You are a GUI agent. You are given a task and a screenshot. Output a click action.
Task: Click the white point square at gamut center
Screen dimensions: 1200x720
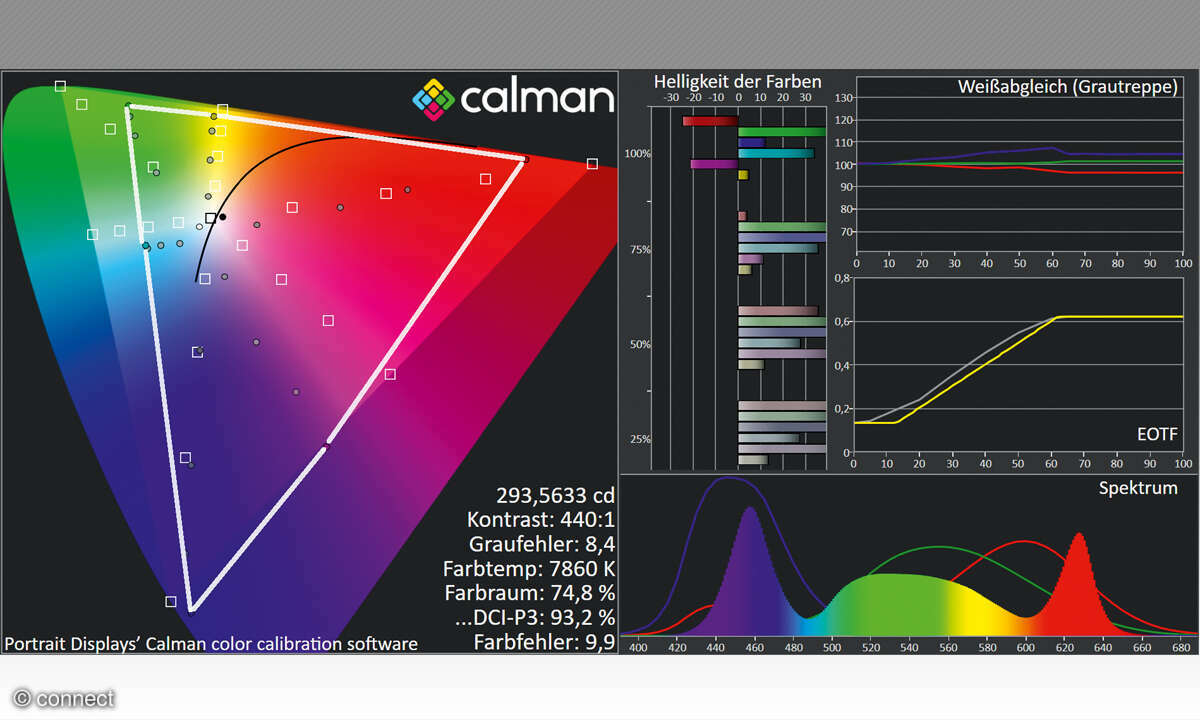point(210,218)
